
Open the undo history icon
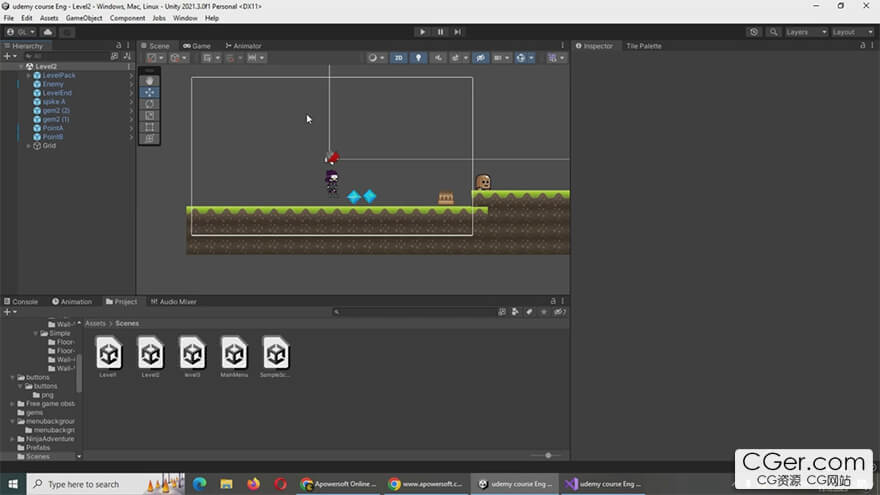(753, 32)
